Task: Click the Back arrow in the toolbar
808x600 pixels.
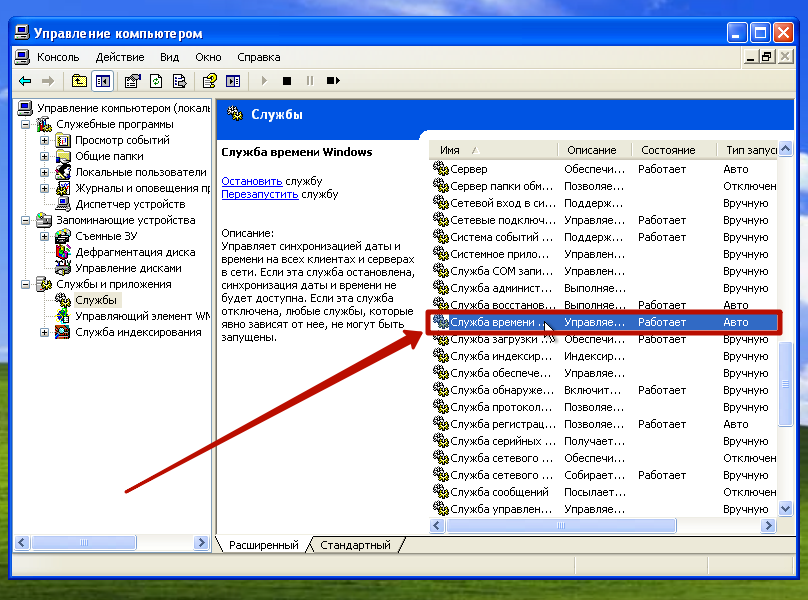Action: point(25,81)
